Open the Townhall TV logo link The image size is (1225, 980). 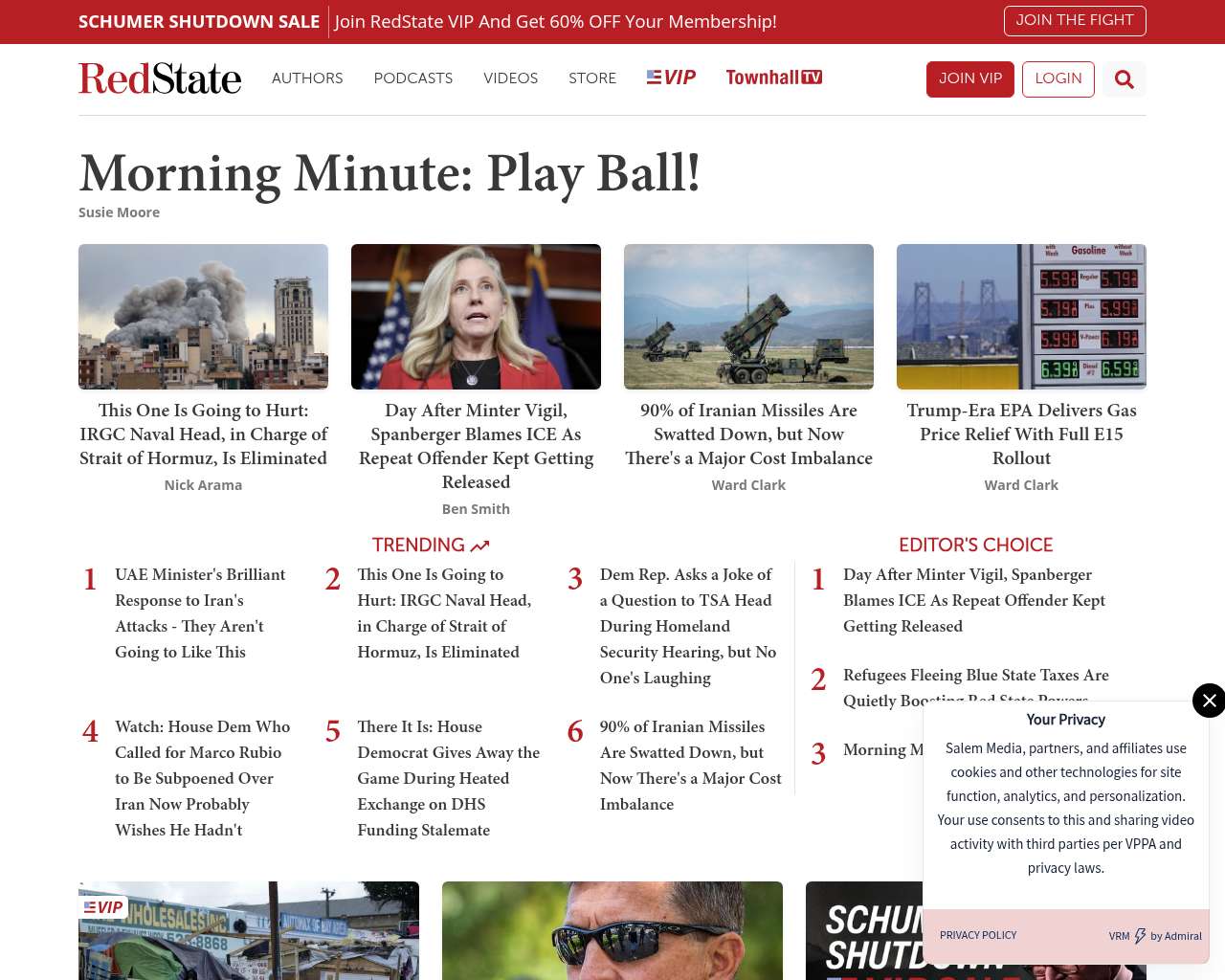click(x=773, y=78)
